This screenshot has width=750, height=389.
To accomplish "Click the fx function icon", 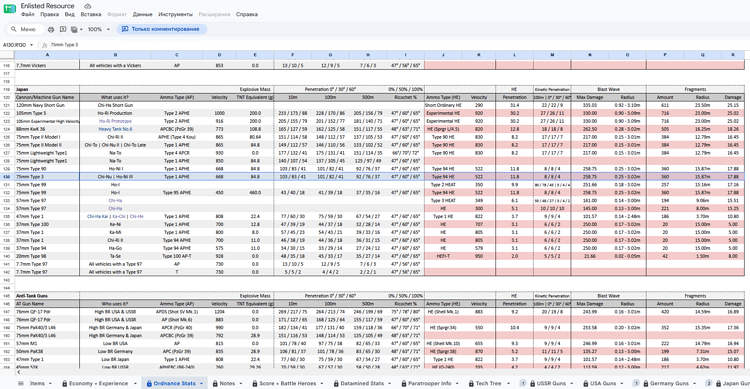I will pyautogui.click(x=44, y=45).
